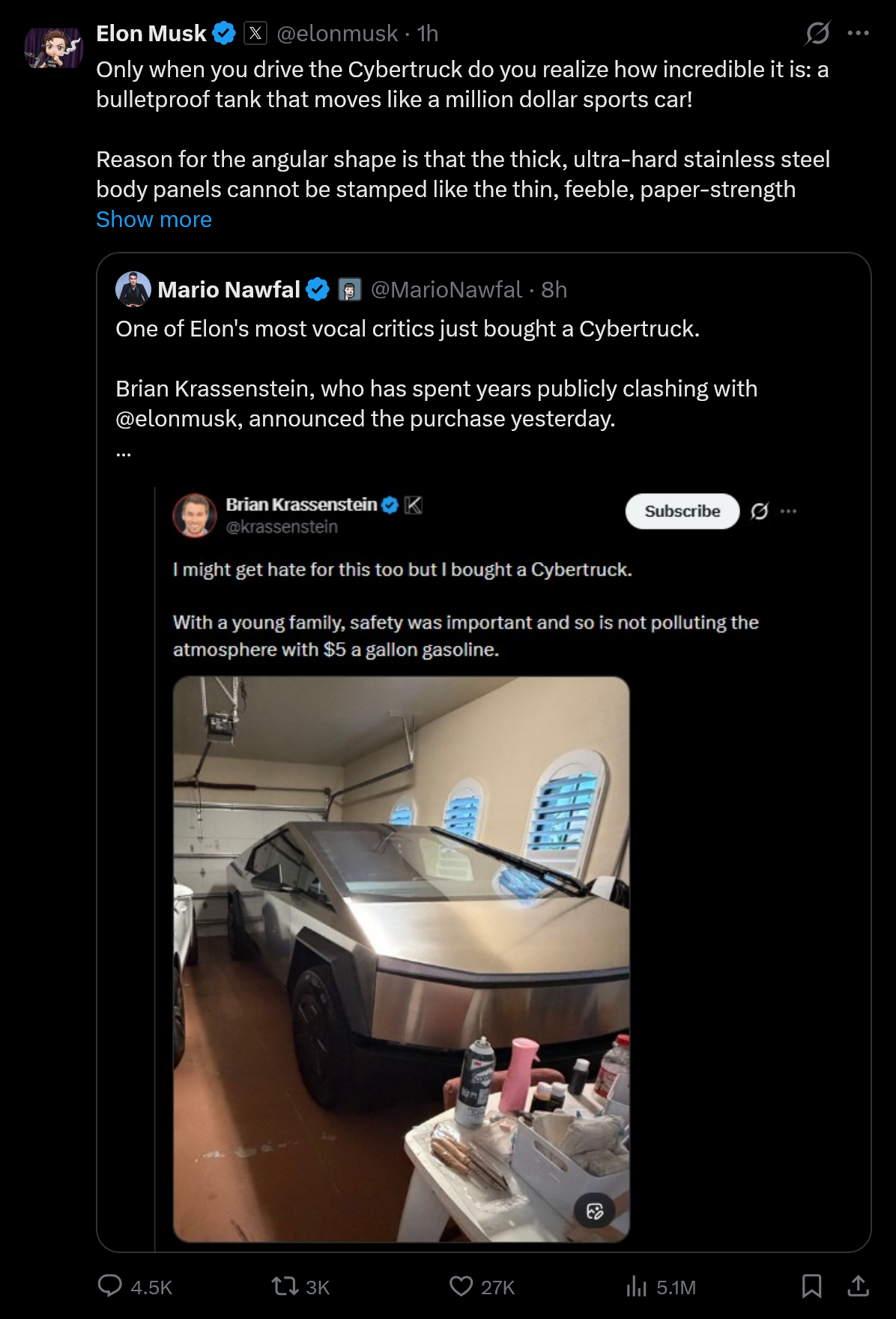The height and width of the screenshot is (1319, 896).
Task: Click the X affiliation badge beside Elon Musk
Action: (x=255, y=34)
